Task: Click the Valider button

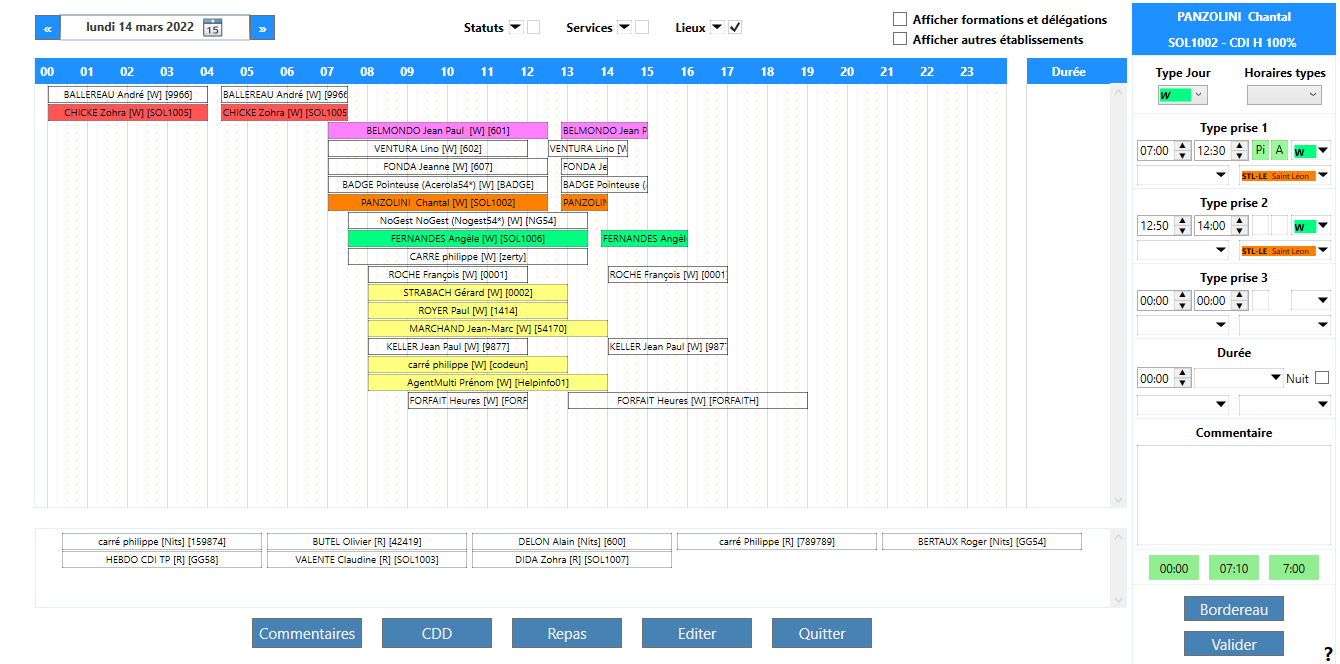Action: point(1233,644)
